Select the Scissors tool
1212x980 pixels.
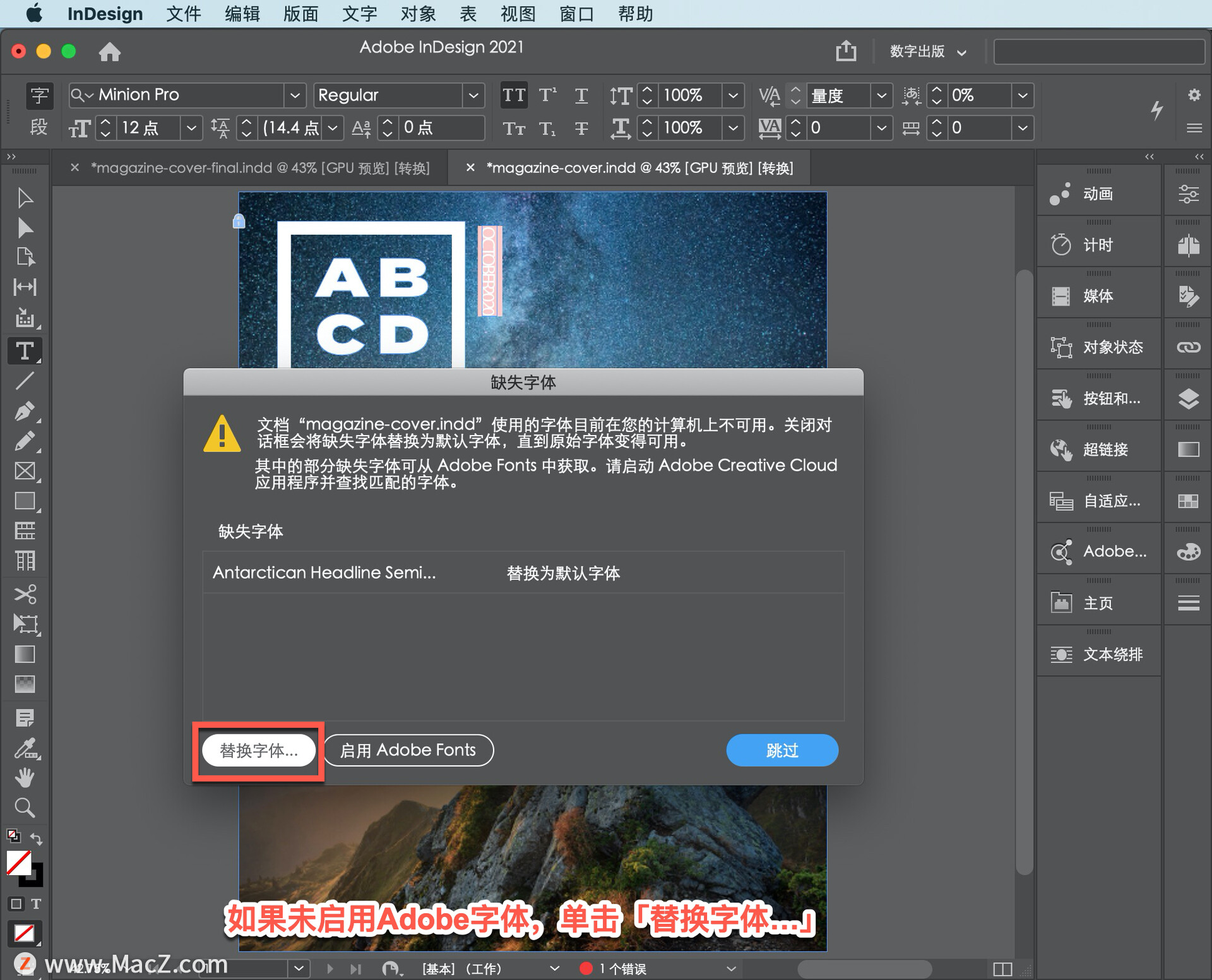pyautogui.click(x=25, y=594)
